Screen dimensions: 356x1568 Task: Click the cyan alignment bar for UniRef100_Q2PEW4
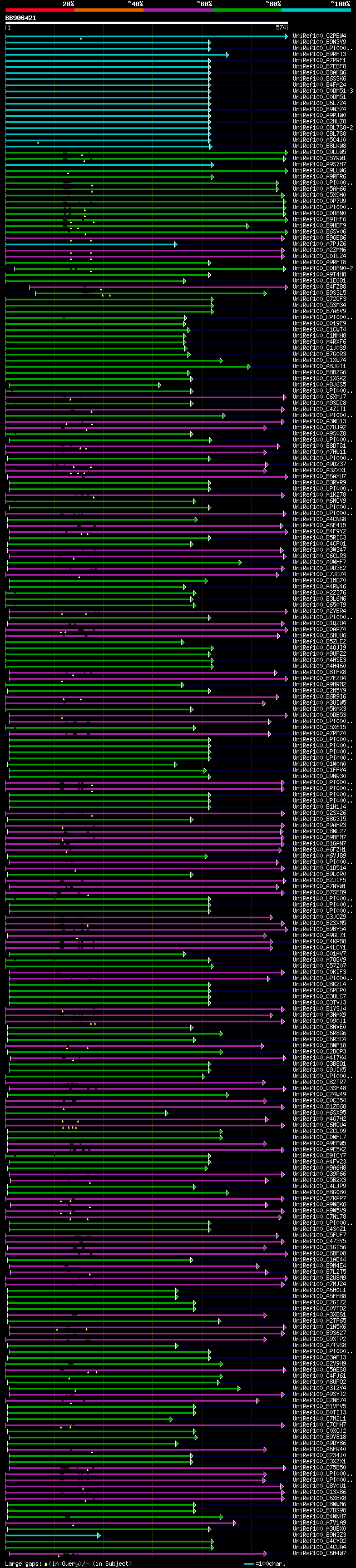coord(146,37)
